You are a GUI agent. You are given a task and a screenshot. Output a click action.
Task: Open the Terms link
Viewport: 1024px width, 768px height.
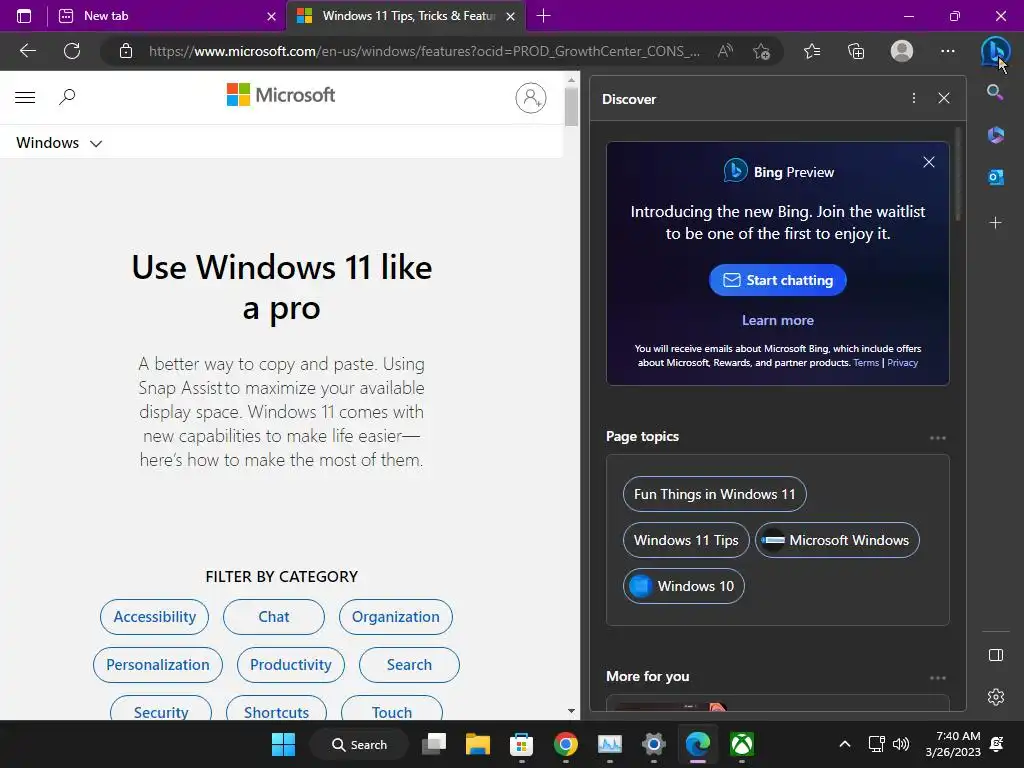(866, 362)
